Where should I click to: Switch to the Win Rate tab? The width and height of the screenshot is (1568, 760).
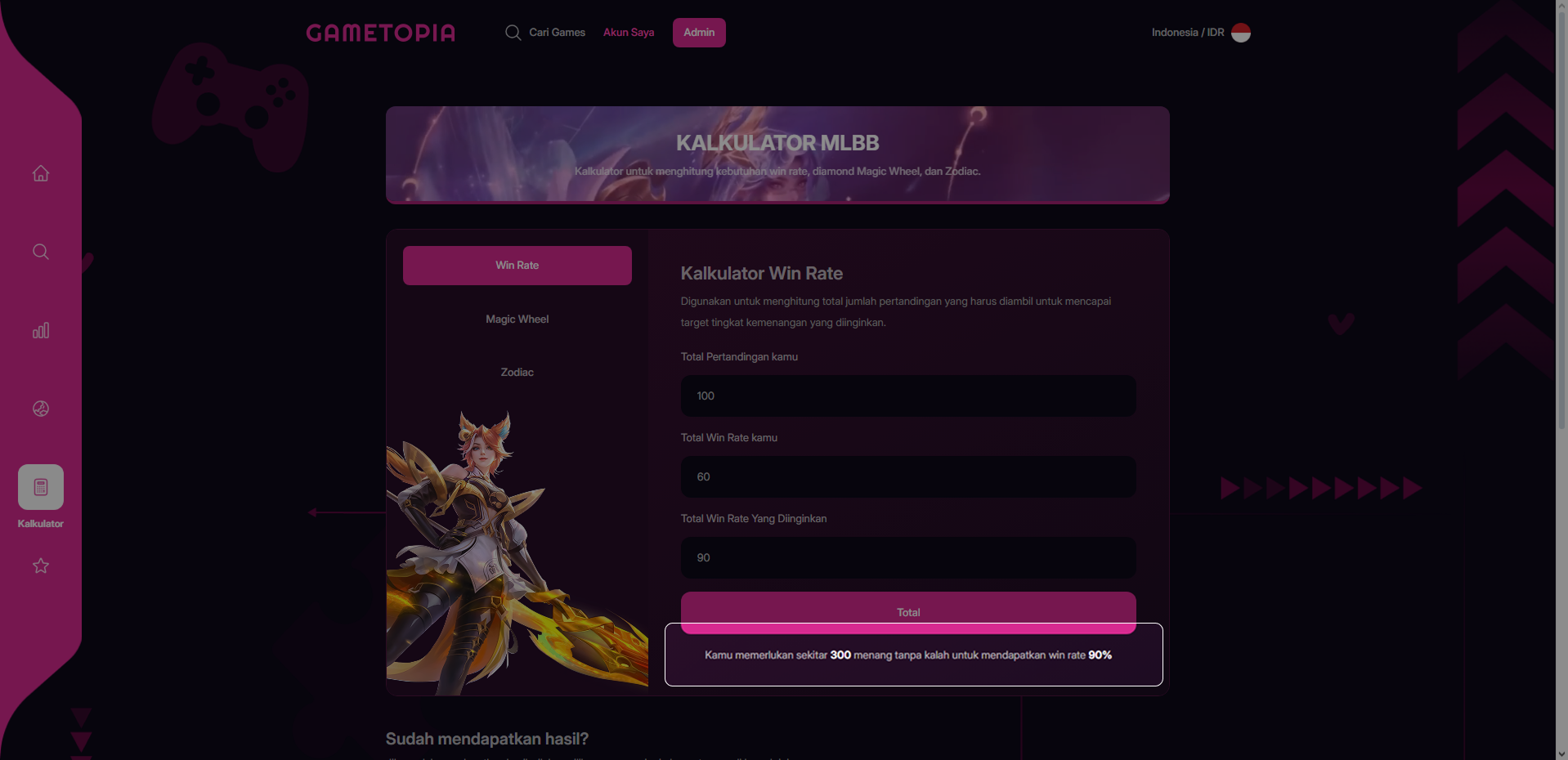[x=517, y=266]
